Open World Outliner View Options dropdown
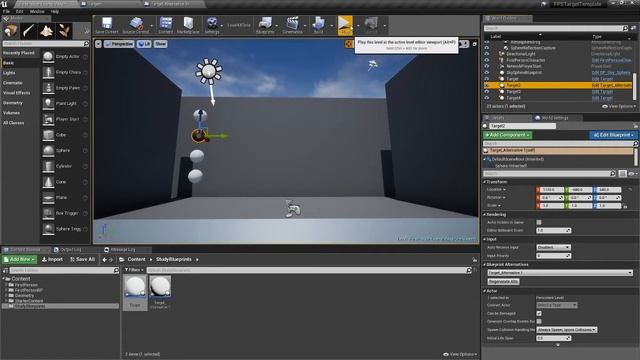 [x=619, y=107]
